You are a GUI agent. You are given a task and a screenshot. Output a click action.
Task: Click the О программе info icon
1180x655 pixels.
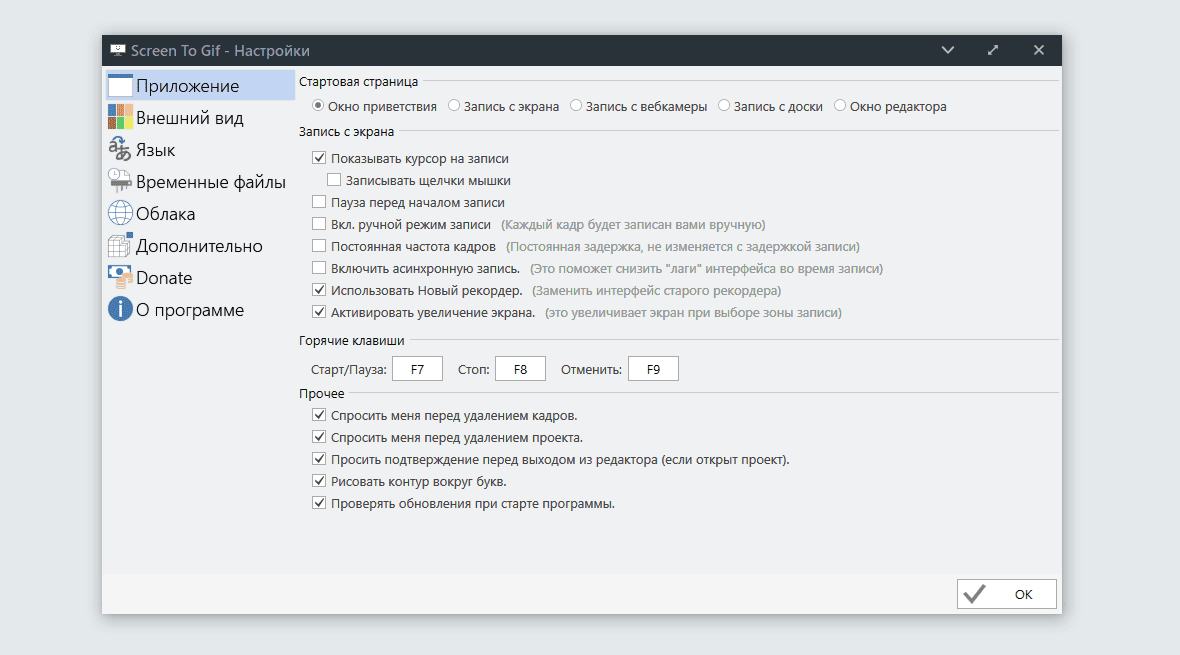coord(120,310)
